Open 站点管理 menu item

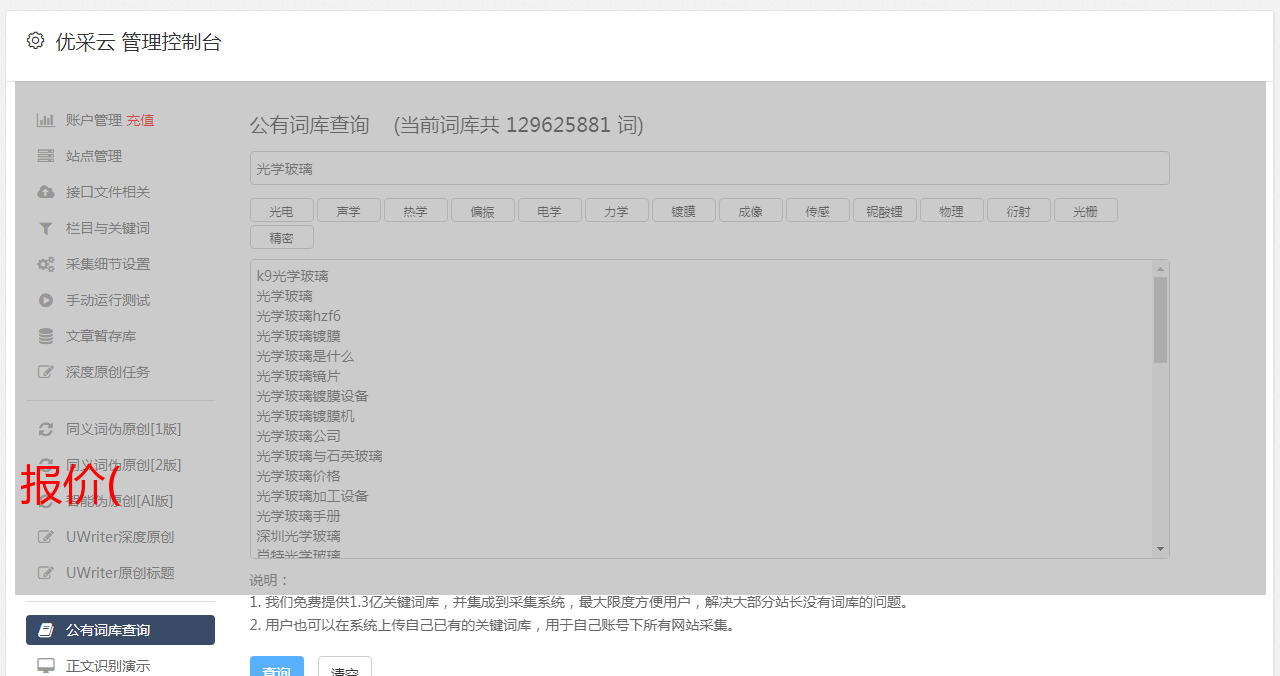94,156
